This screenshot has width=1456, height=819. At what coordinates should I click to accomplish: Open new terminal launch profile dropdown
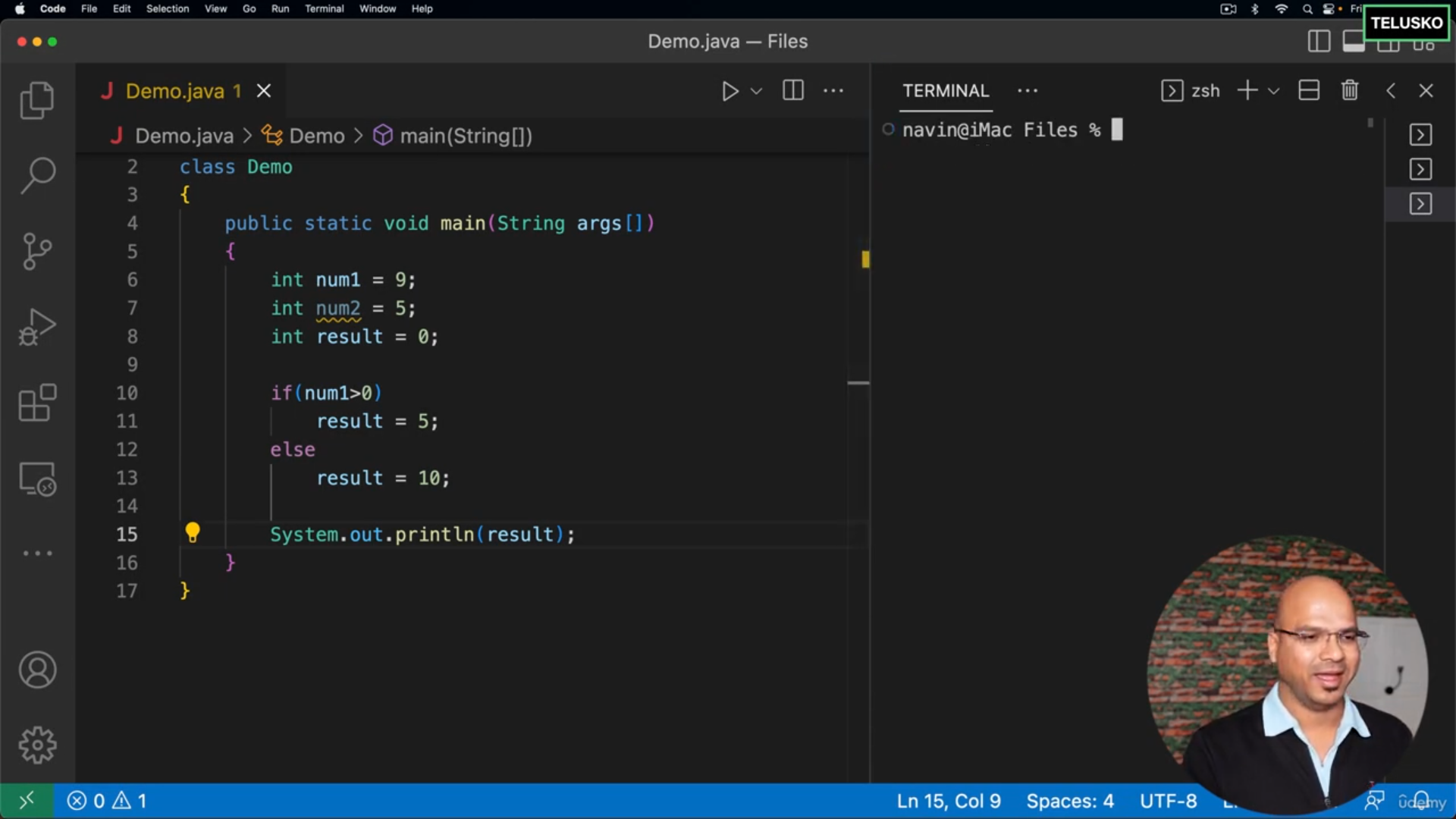click(1274, 91)
